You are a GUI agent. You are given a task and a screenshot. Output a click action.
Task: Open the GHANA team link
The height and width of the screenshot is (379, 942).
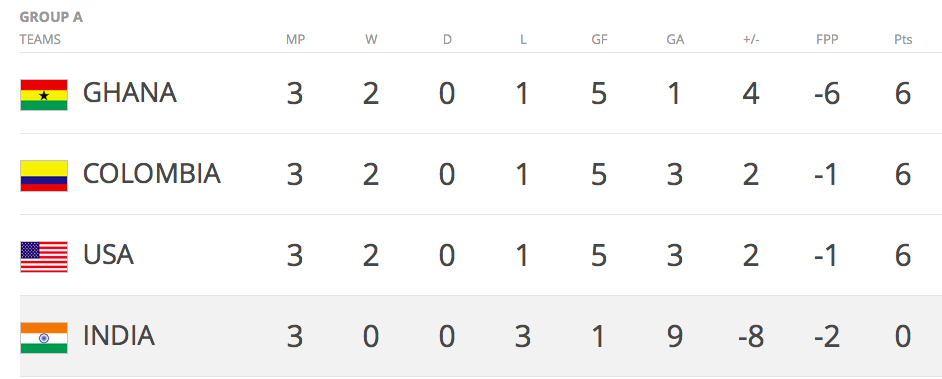point(130,93)
